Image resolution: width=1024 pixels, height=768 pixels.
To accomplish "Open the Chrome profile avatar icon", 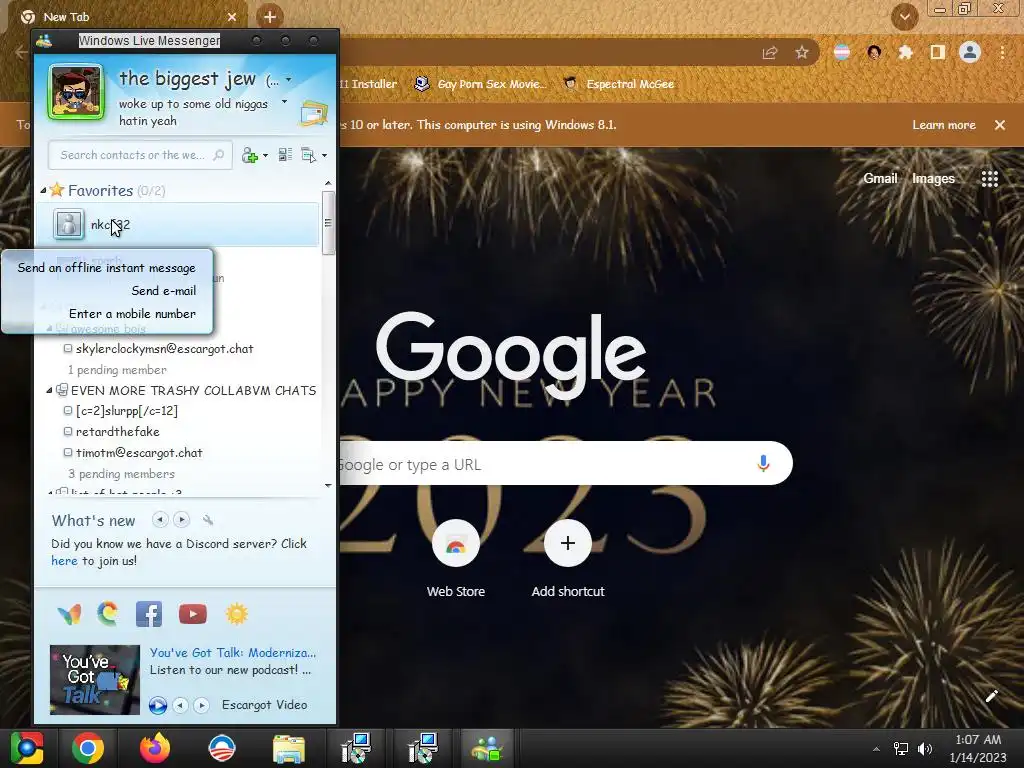I will (x=970, y=52).
